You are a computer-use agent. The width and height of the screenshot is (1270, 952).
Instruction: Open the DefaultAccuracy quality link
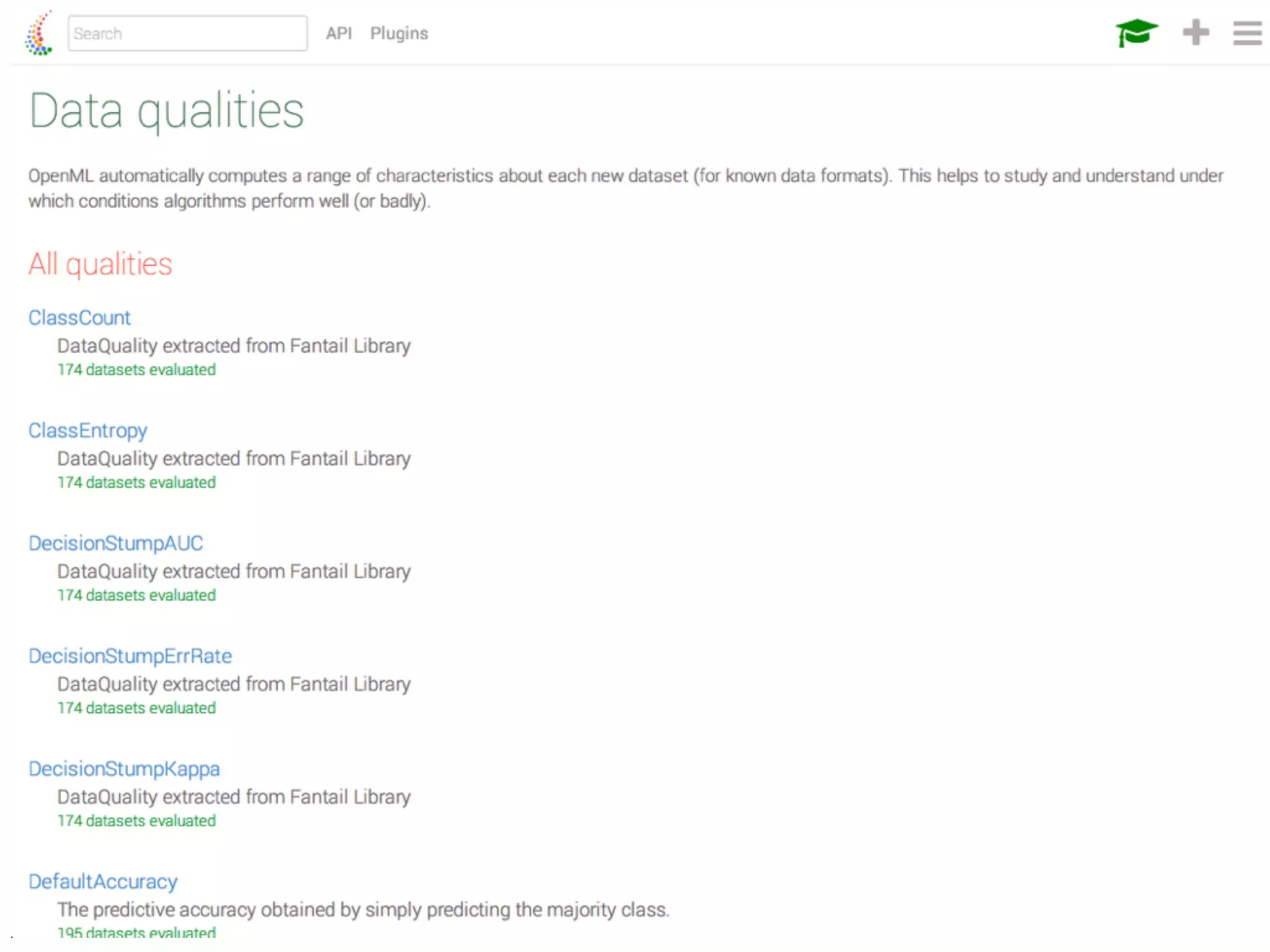(103, 882)
